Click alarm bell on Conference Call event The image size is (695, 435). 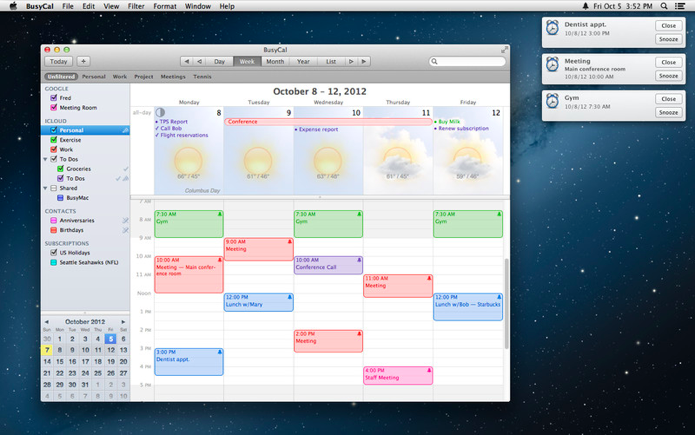359,260
